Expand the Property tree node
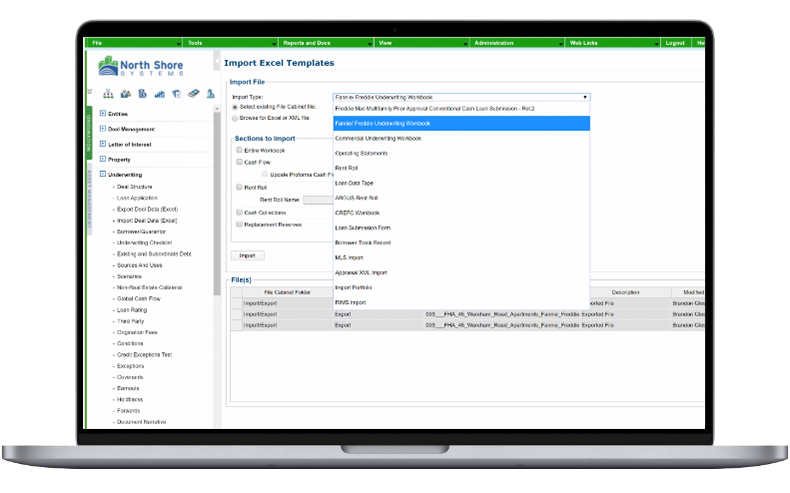The height and width of the screenshot is (493, 790). (x=103, y=159)
